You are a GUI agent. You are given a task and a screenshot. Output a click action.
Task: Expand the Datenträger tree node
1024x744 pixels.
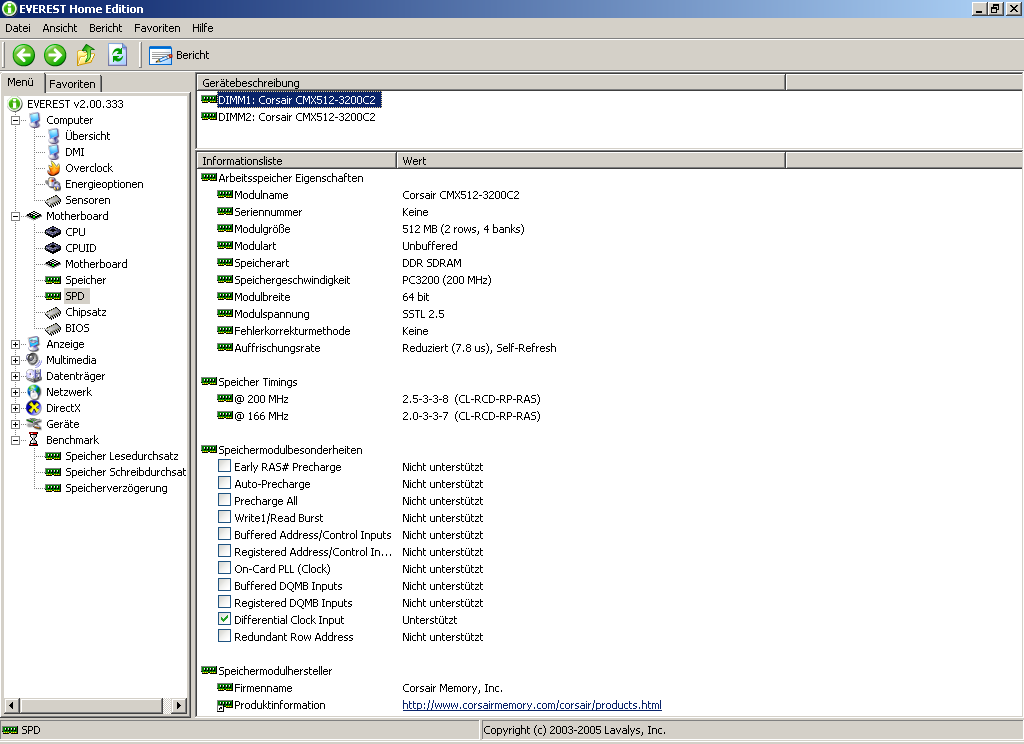tap(16, 376)
